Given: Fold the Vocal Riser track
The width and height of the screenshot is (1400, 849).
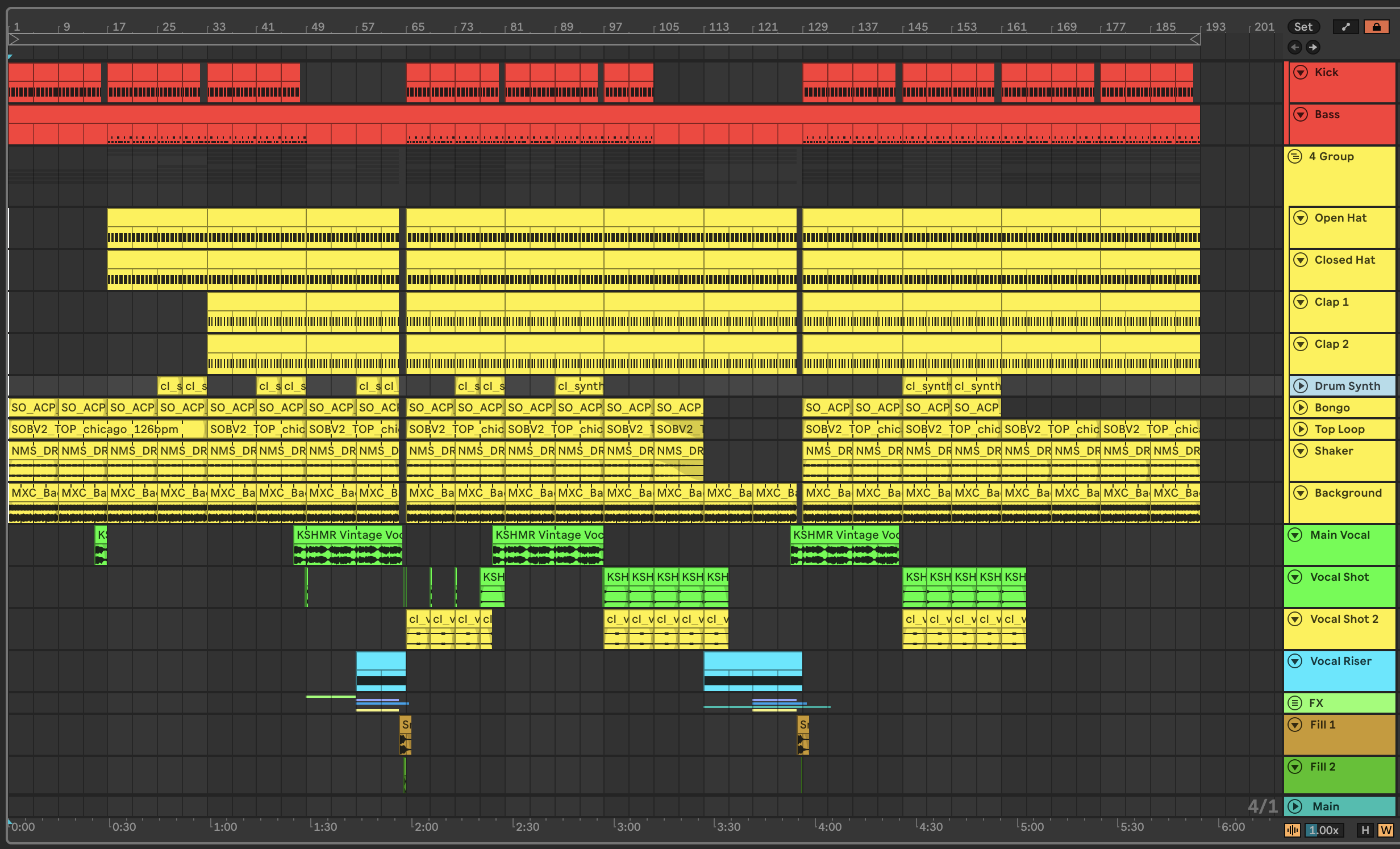Looking at the screenshot, I should coord(1295,661).
